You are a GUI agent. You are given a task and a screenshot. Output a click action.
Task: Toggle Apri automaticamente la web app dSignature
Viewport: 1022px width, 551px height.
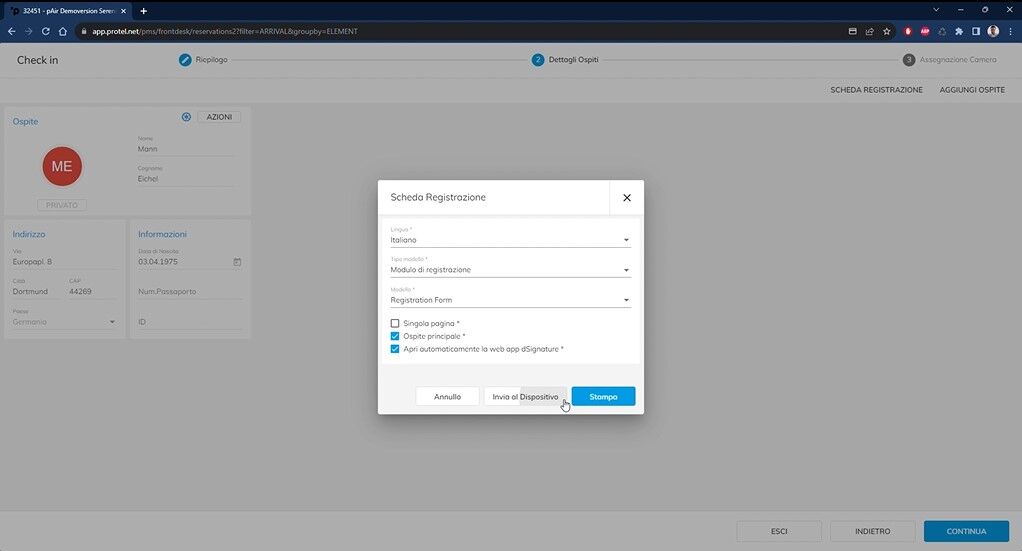[395, 349]
